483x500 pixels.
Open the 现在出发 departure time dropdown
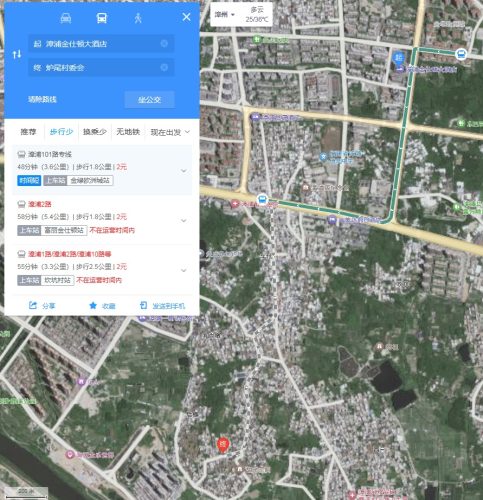click(x=170, y=132)
